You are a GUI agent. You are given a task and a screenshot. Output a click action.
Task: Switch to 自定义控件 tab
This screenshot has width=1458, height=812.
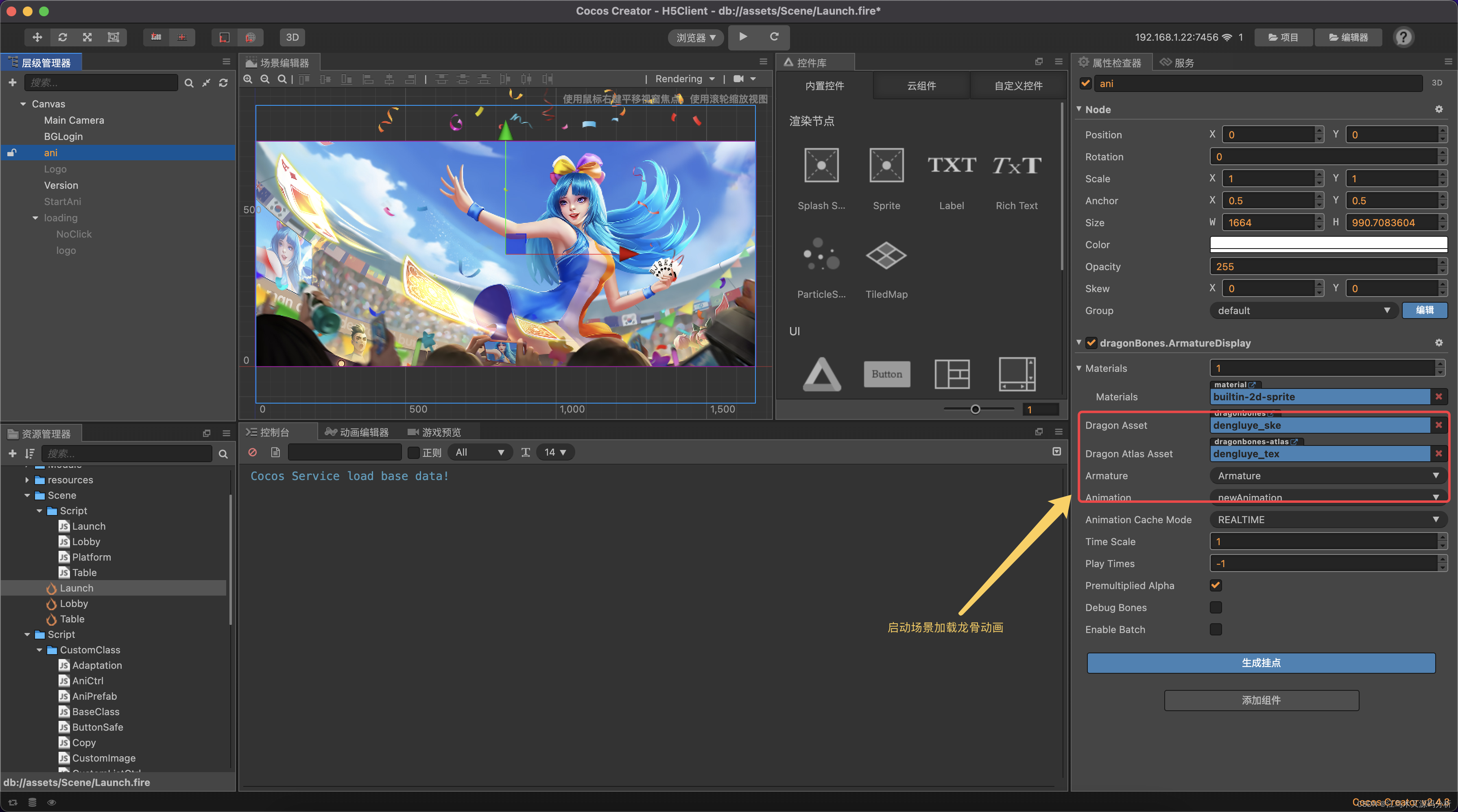pyautogui.click(x=1018, y=86)
